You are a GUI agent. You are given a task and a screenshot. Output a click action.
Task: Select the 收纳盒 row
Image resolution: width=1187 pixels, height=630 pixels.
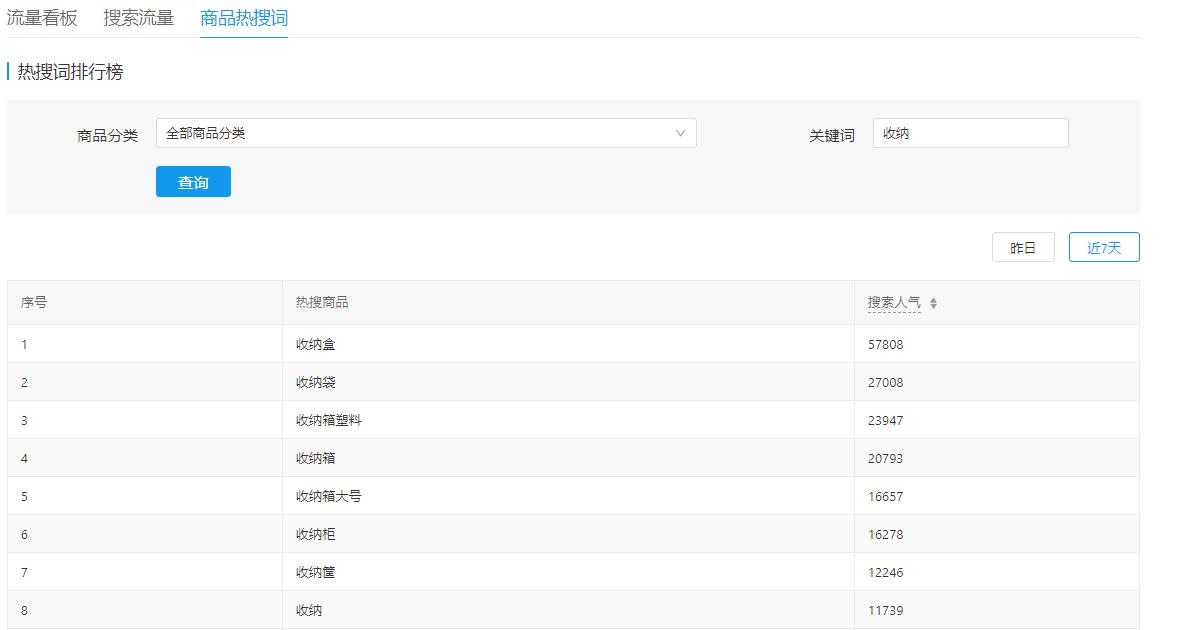click(315, 344)
